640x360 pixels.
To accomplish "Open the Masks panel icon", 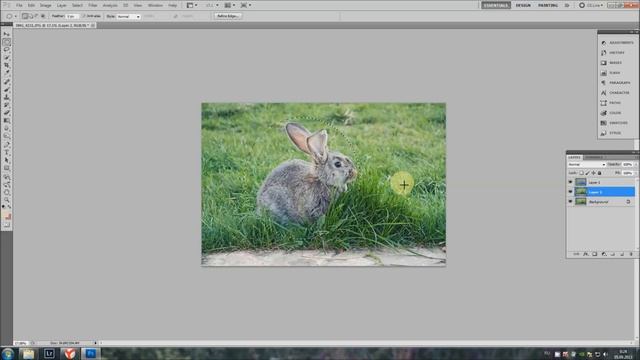I will [x=604, y=63].
